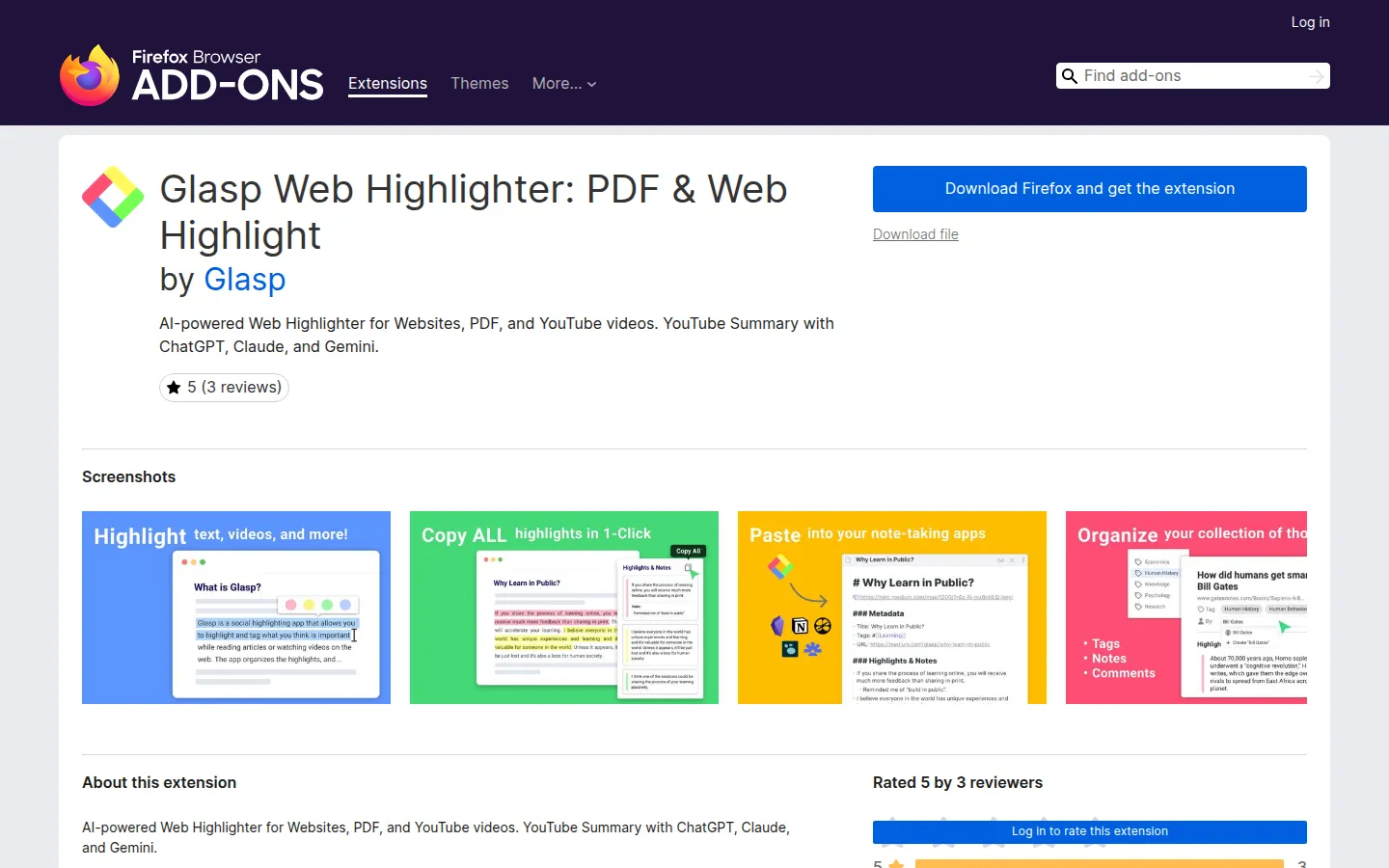
Task: Expand the More... dropdown menu
Action: click(564, 84)
